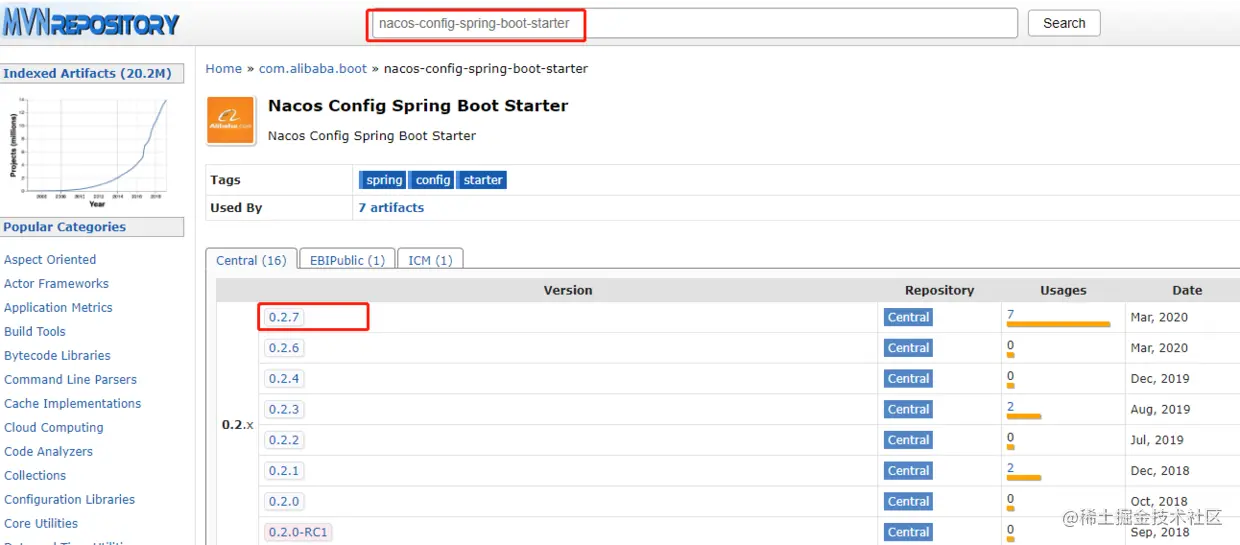Open the Application Metrics category
The height and width of the screenshot is (545, 1240).
coord(58,307)
